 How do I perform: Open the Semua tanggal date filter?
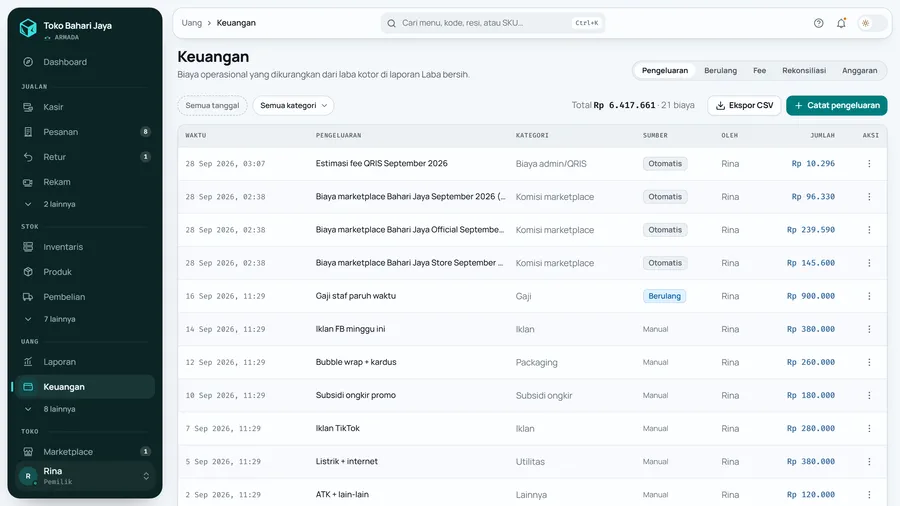212,106
